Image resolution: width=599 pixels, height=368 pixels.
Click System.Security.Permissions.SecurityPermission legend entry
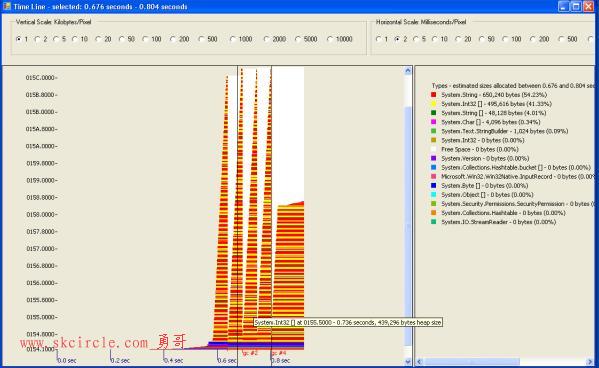click(518, 204)
